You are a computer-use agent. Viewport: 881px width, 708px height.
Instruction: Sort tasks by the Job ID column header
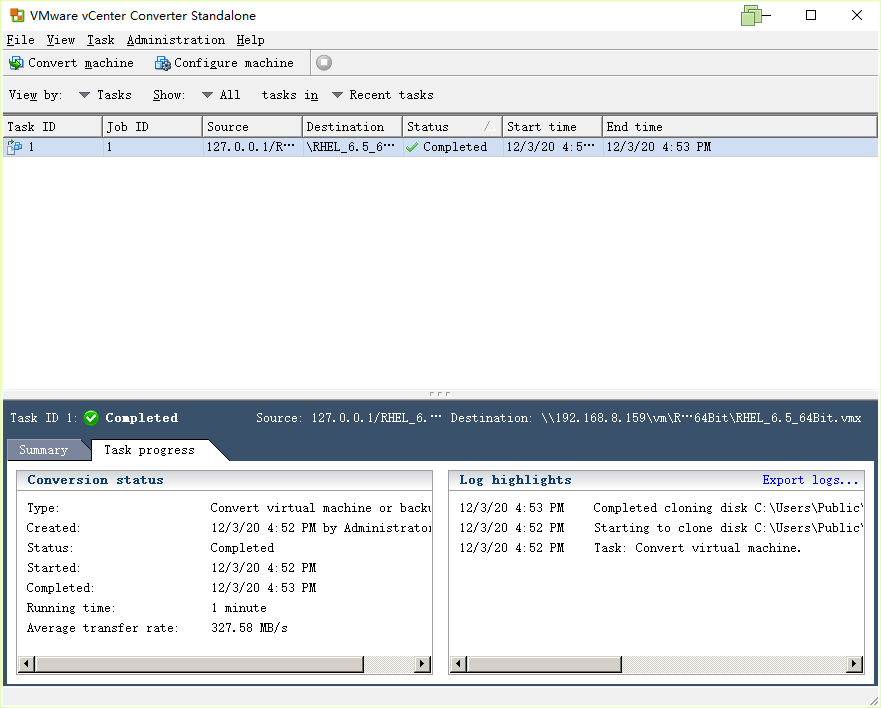click(153, 127)
